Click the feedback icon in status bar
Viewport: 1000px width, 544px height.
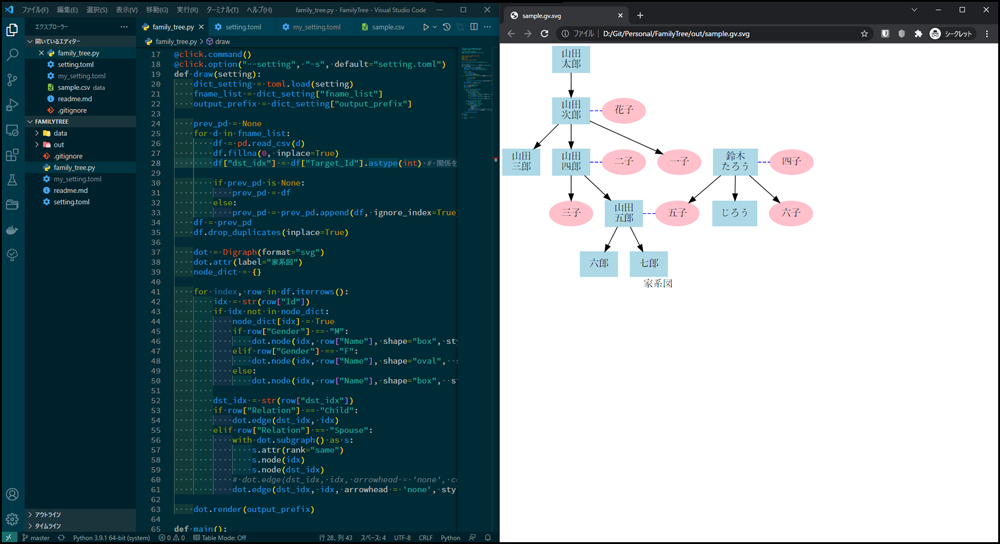click(x=473, y=538)
